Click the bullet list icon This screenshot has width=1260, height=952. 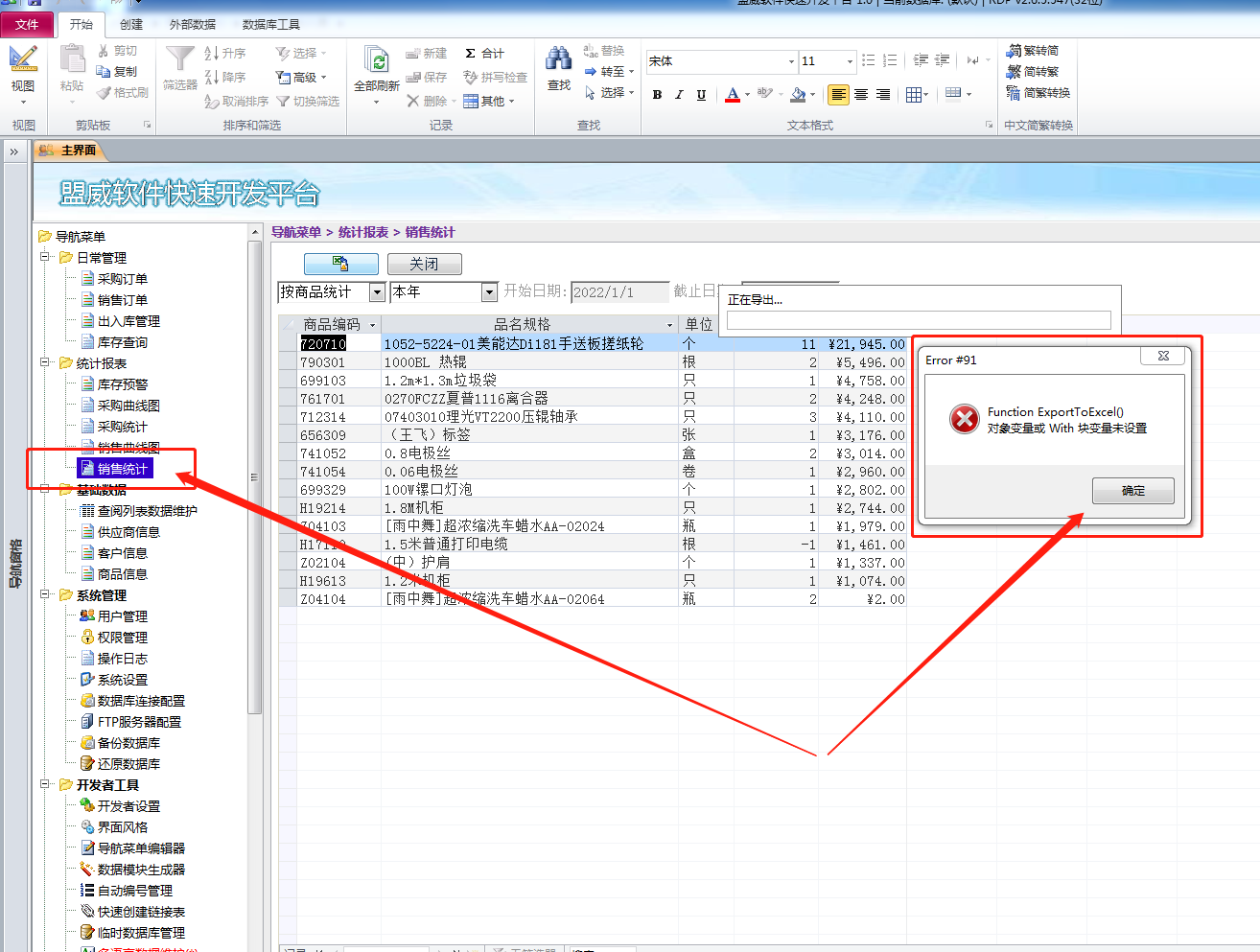[869, 60]
